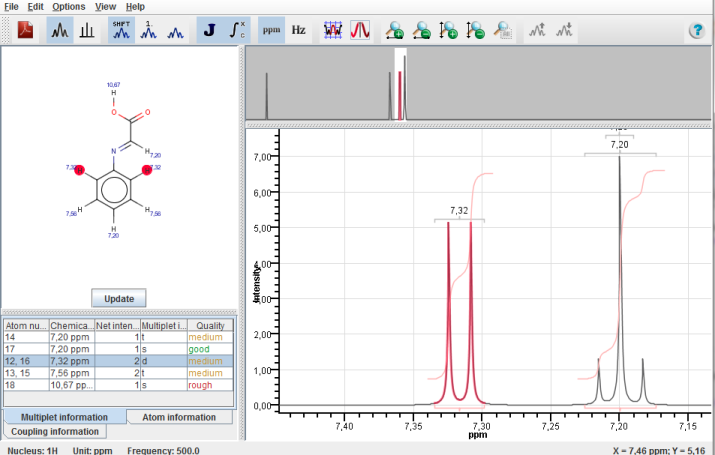
Task: Set axis unit to ppm
Action: (271, 30)
